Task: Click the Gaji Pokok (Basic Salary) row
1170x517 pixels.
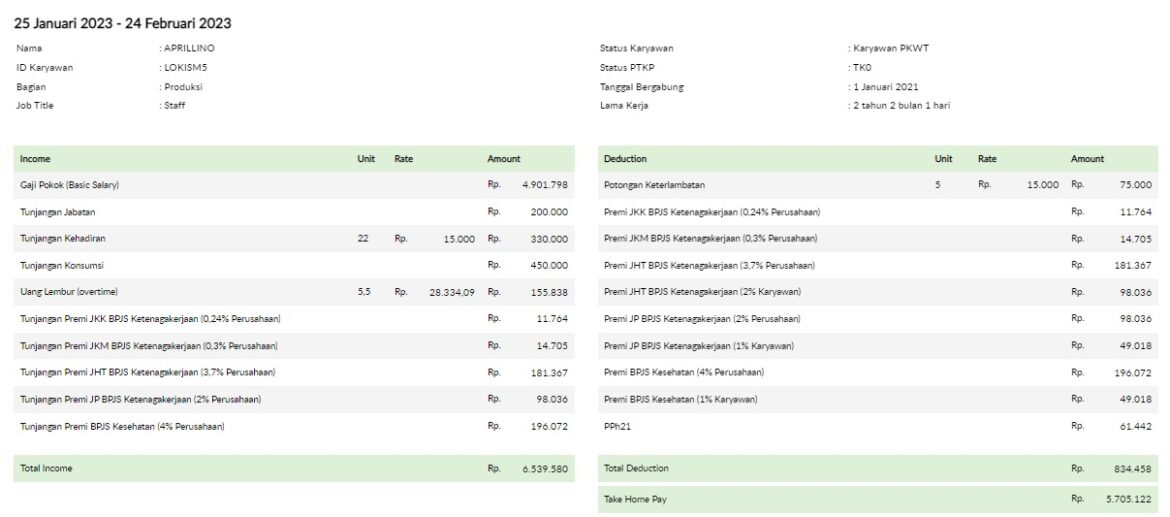Action: coord(69,185)
